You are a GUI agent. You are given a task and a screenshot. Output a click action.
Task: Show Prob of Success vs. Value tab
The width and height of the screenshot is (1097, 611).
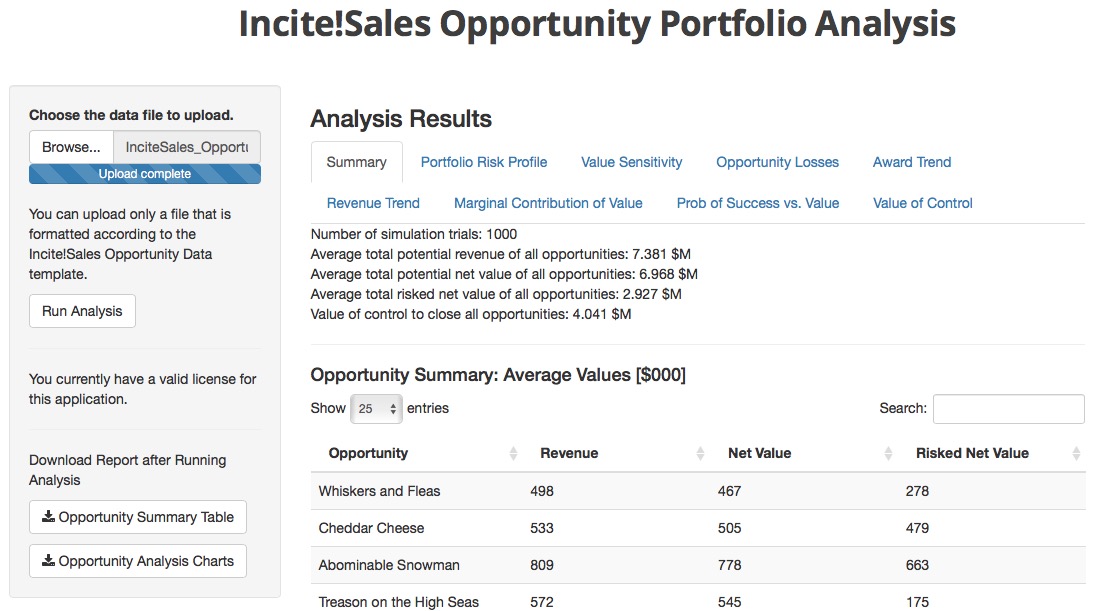tap(758, 204)
